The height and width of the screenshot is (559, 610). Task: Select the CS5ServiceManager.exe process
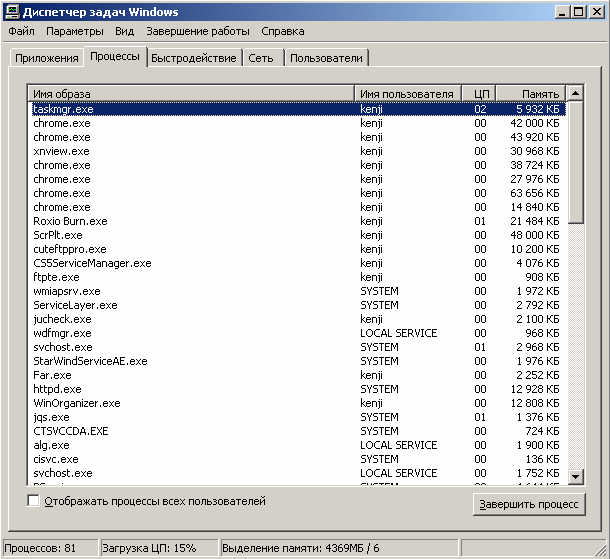pyautogui.click(x=298, y=263)
